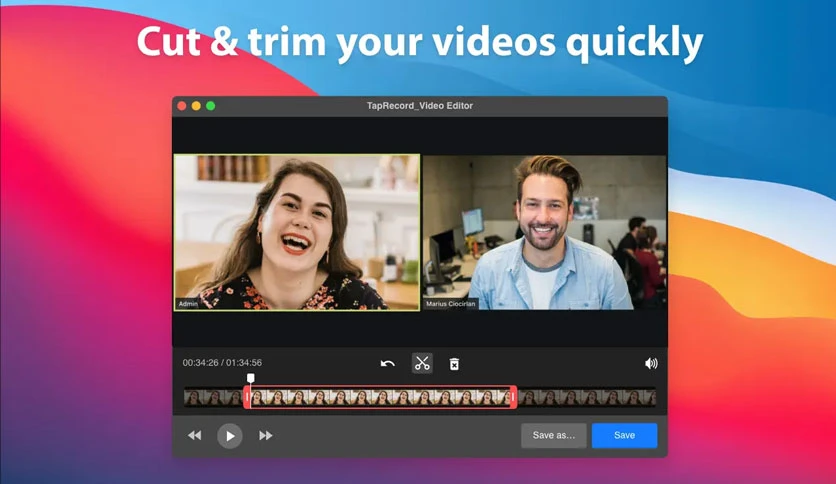
Task: Click the right red trim handle
Action: pyautogui.click(x=513, y=397)
